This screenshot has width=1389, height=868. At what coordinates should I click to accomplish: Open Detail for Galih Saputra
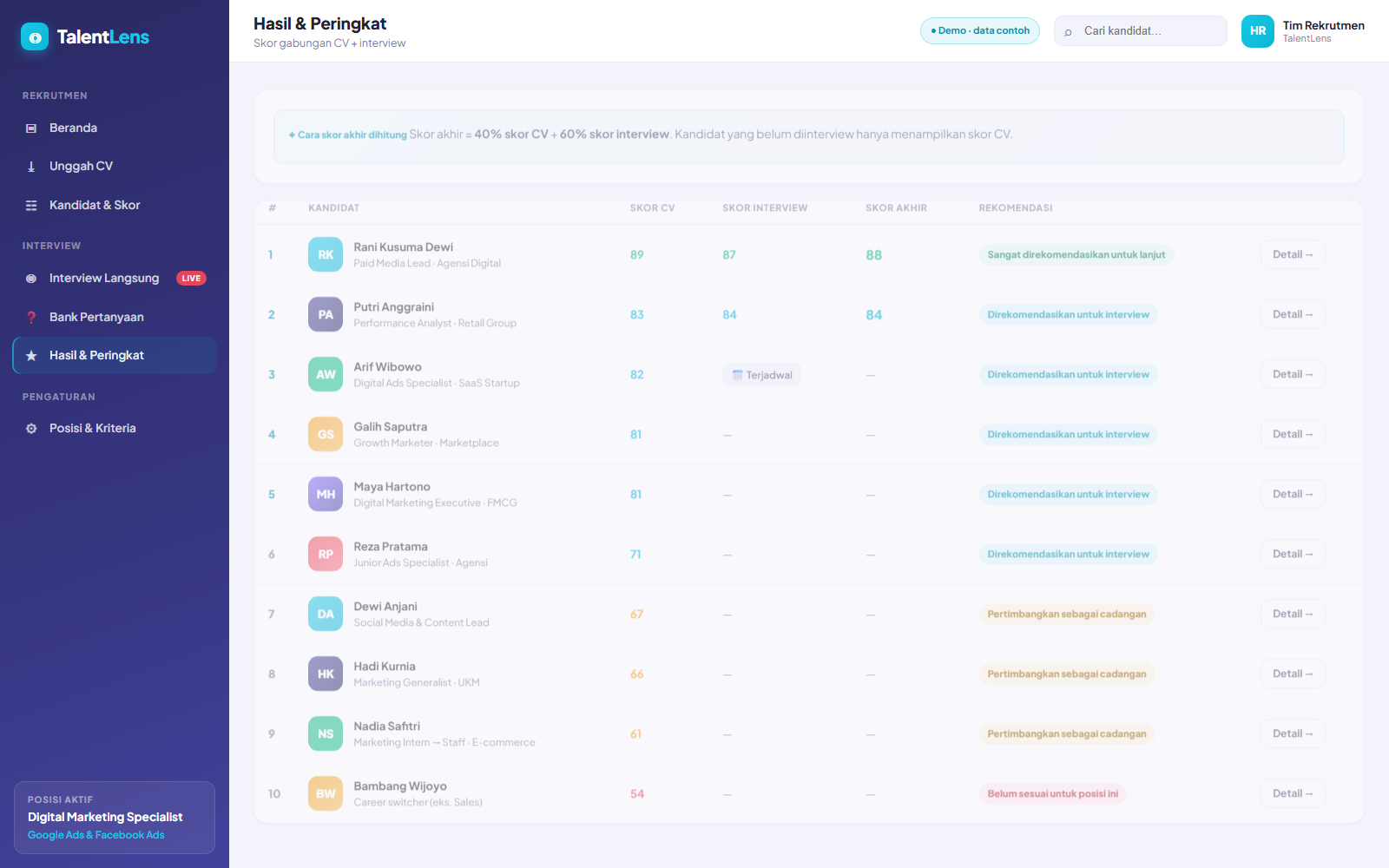1293,434
